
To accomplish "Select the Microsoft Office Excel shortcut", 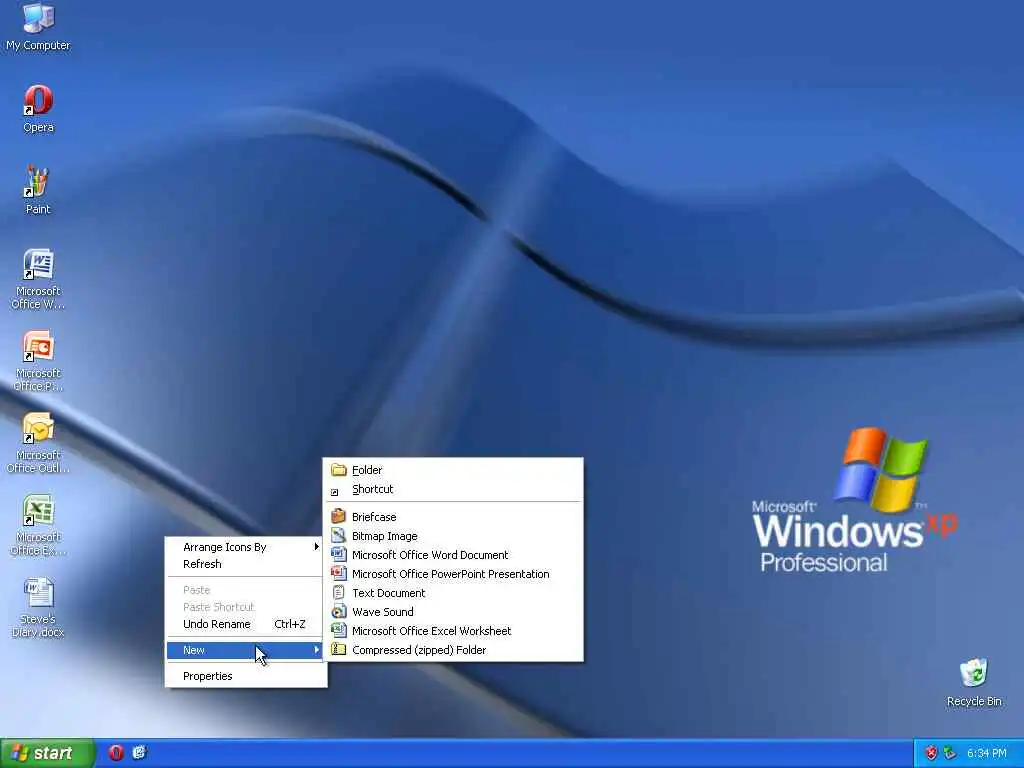I will (38, 525).
